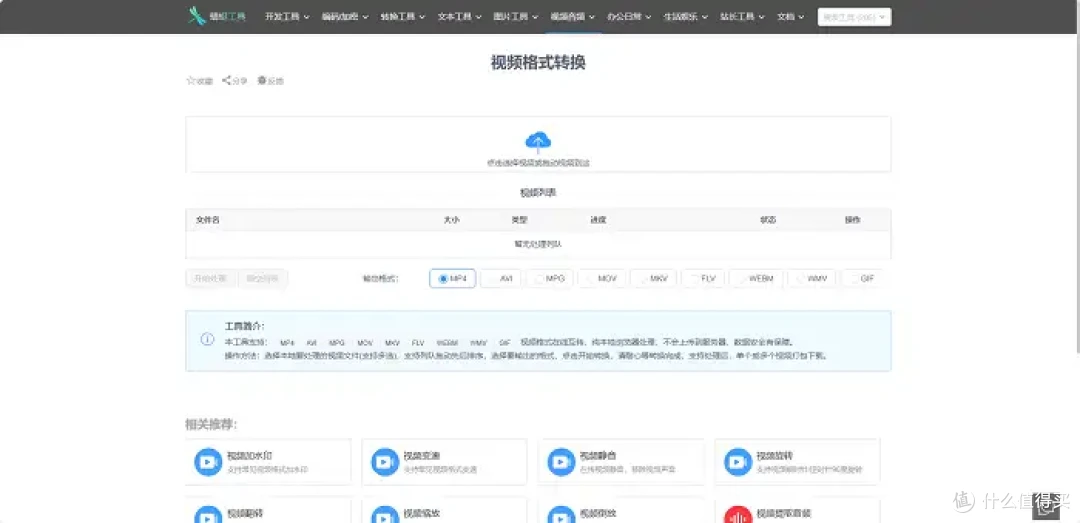
Task: Click the 视频倒放 card's video icon
Action: (561, 515)
